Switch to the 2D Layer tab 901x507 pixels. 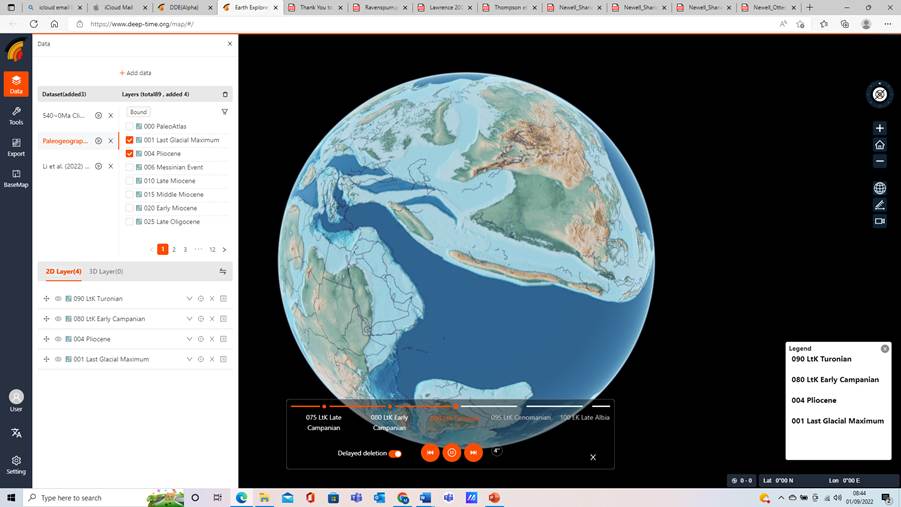tap(63, 271)
